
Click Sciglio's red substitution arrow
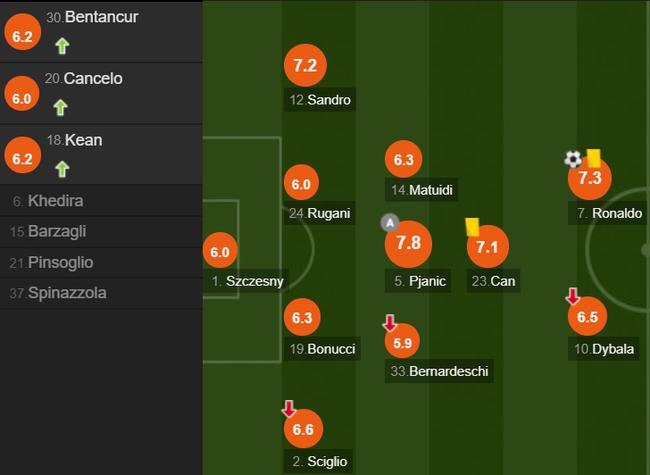(x=289, y=409)
